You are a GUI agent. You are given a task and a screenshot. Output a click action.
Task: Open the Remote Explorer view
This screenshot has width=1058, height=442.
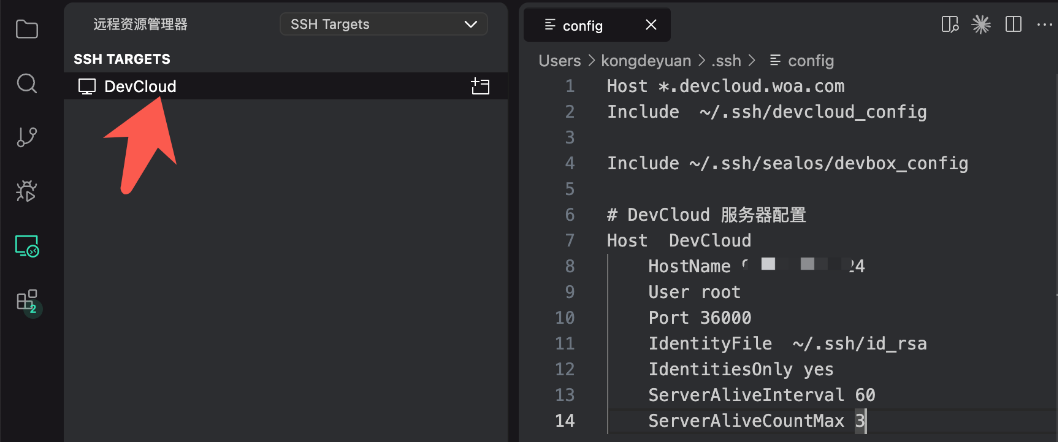click(x=27, y=246)
